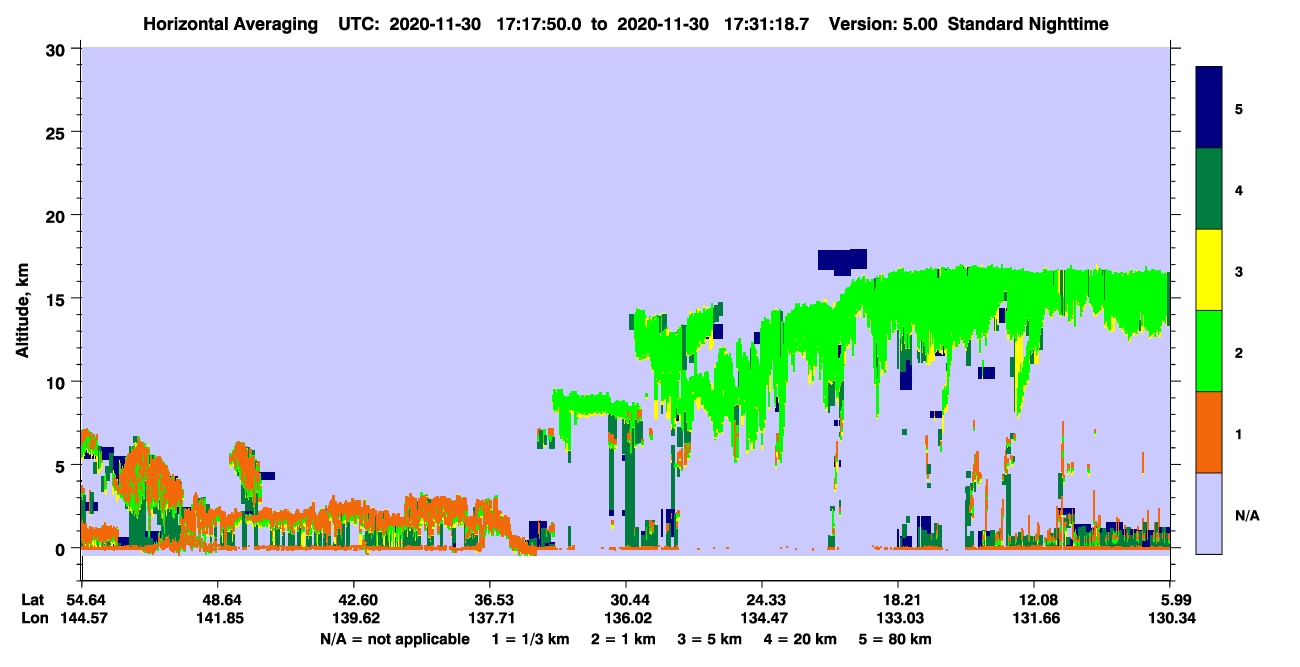Click the 'Lat' row label
Image resolution: width=1300 pixels, height=667 pixels.
point(32,600)
